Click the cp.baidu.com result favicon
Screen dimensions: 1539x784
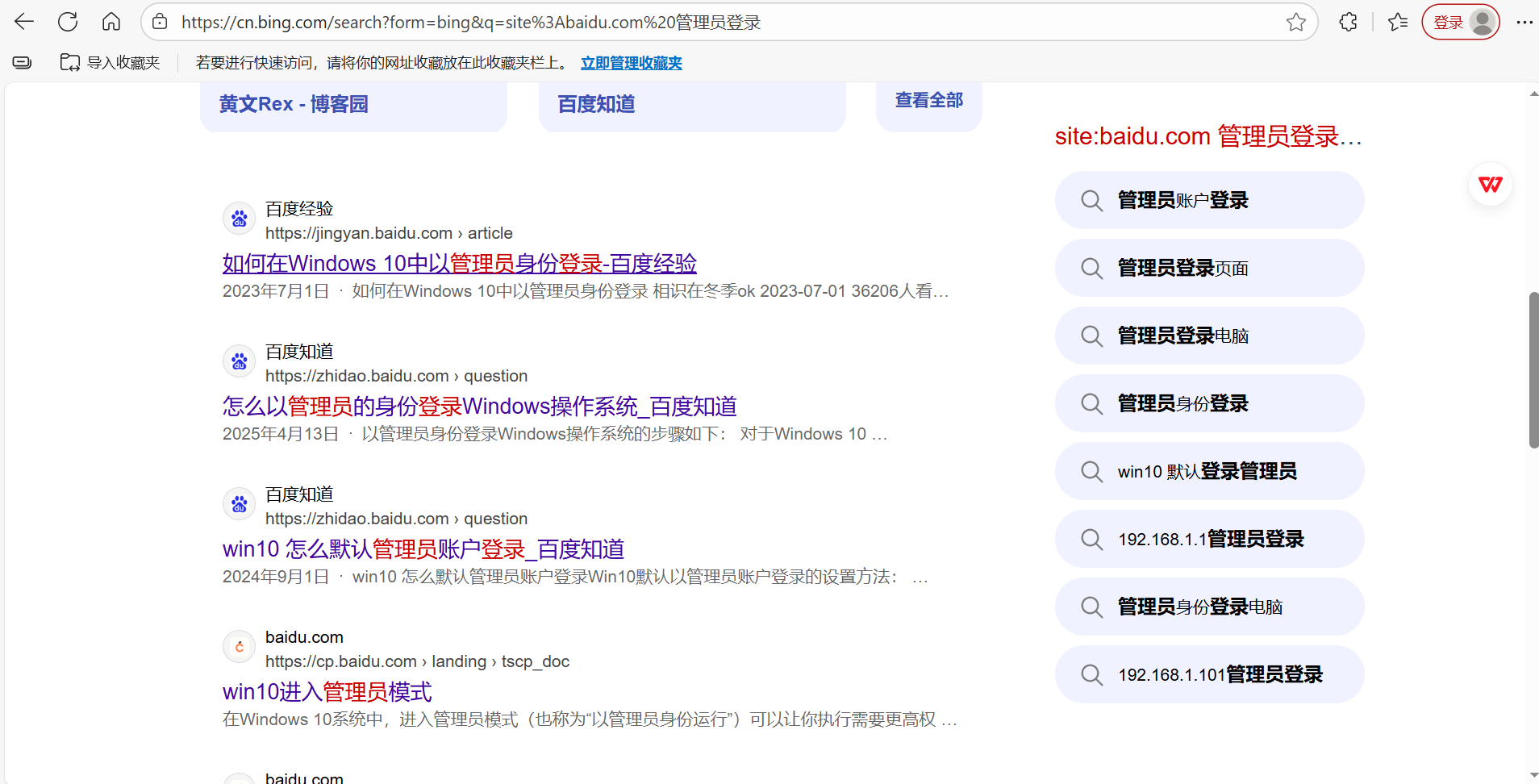click(240, 647)
